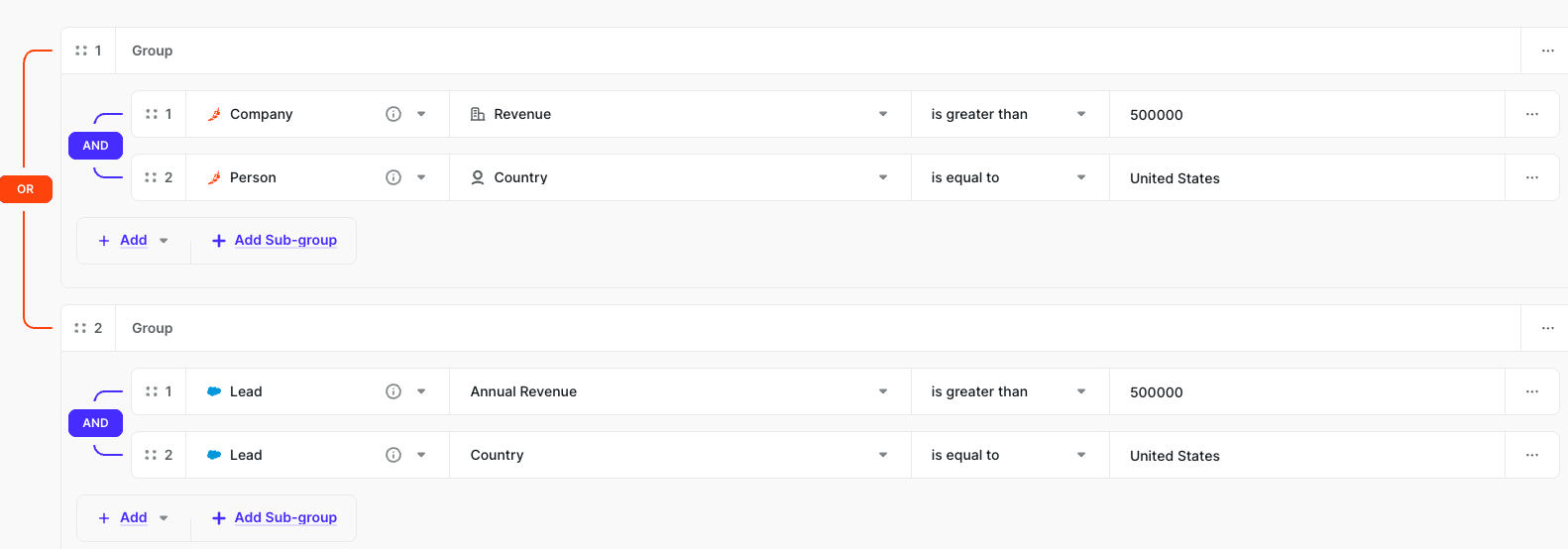Image resolution: width=1568 pixels, height=549 pixels.
Task: Open the three-dot menu for the Revenue row
Action: (x=1531, y=114)
